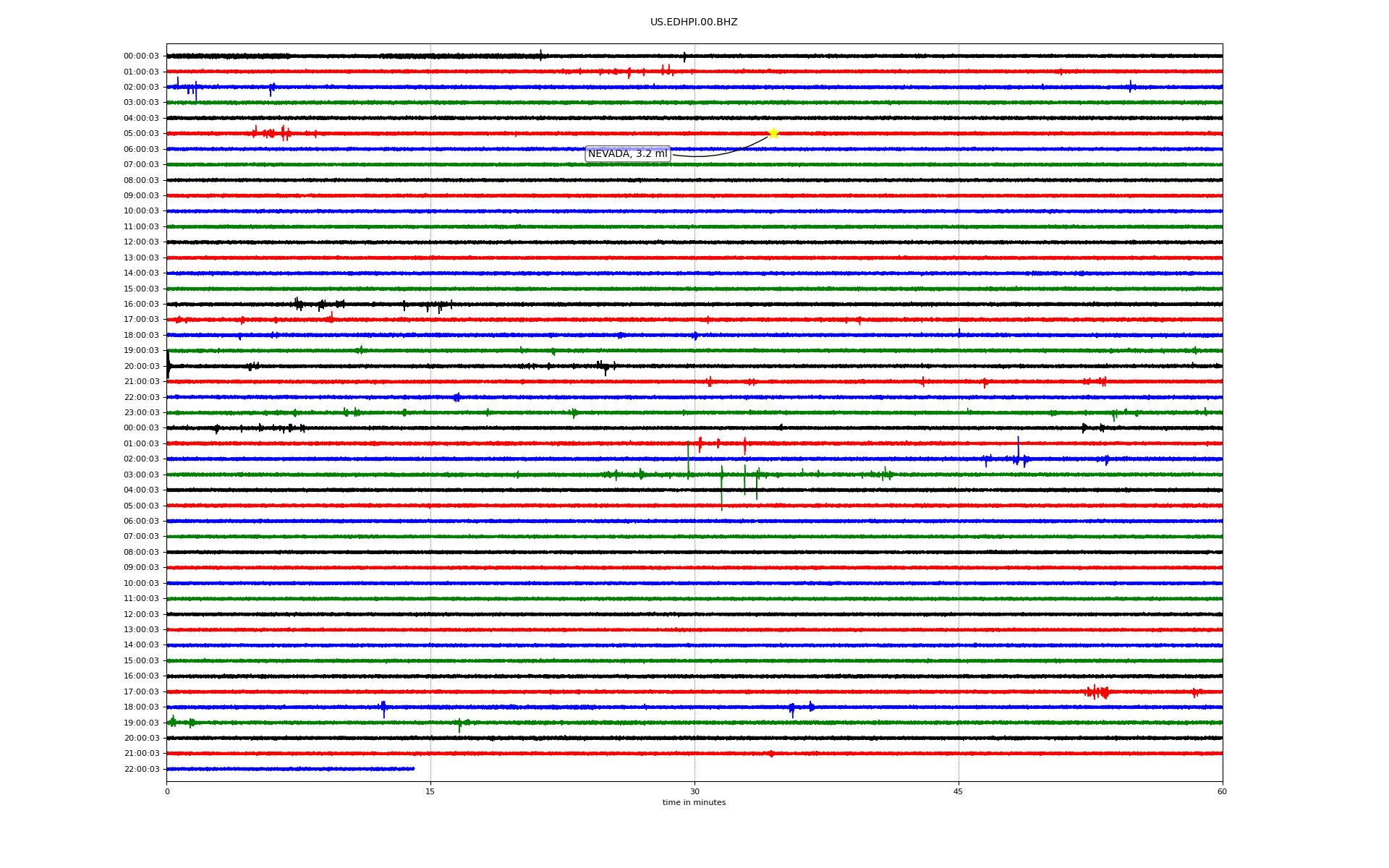The image size is (1389, 868).
Task: Click the x-axis tick label 60
Action: pos(1222,791)
